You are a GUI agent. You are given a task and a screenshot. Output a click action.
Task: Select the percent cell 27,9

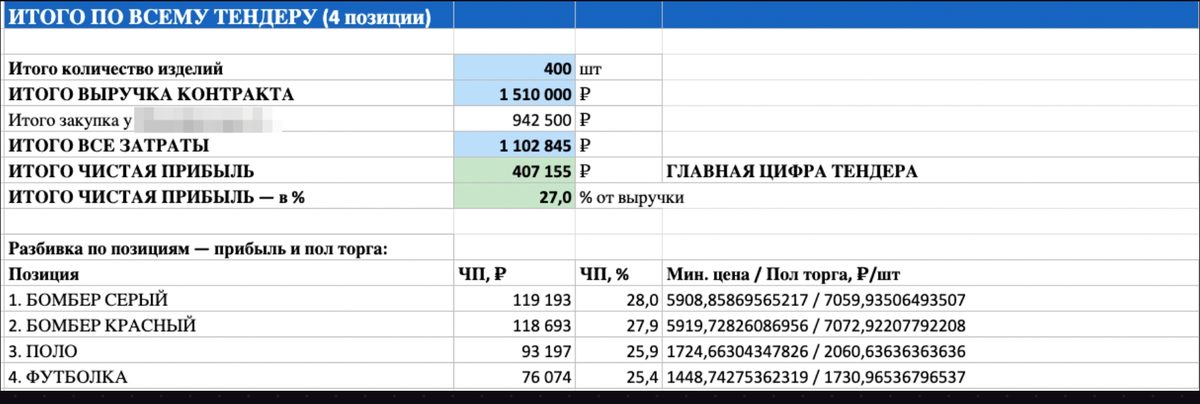click(618, 326)
